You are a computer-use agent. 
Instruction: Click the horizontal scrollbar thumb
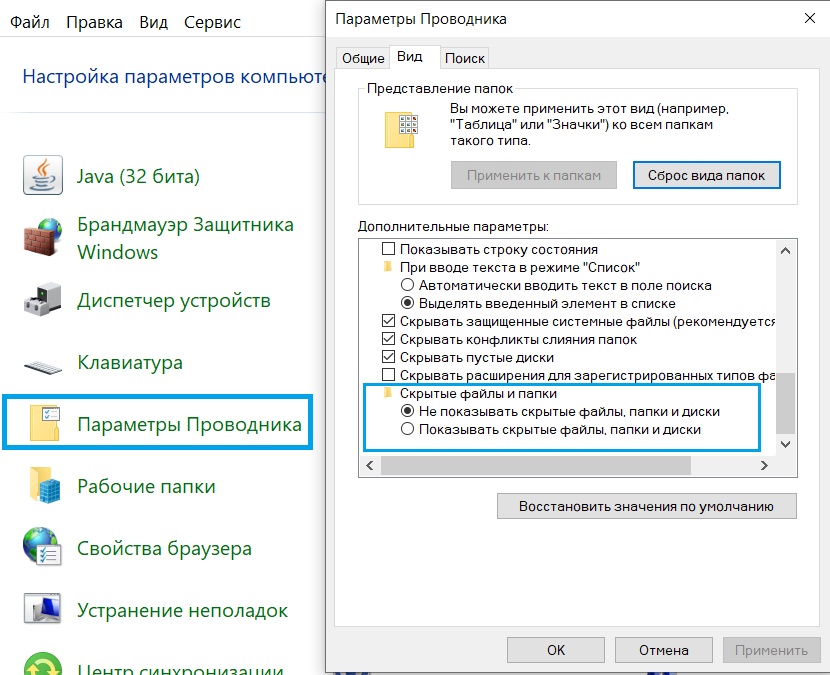pos(536,465)
